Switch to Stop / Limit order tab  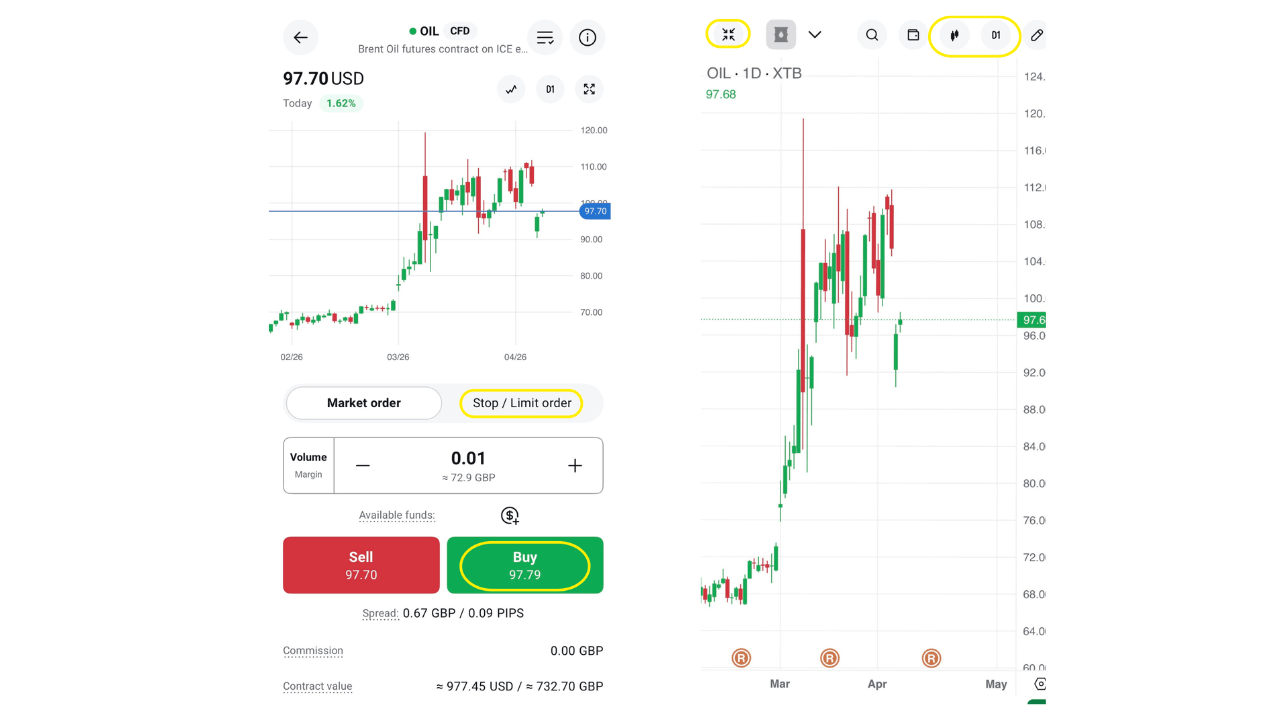522,403
